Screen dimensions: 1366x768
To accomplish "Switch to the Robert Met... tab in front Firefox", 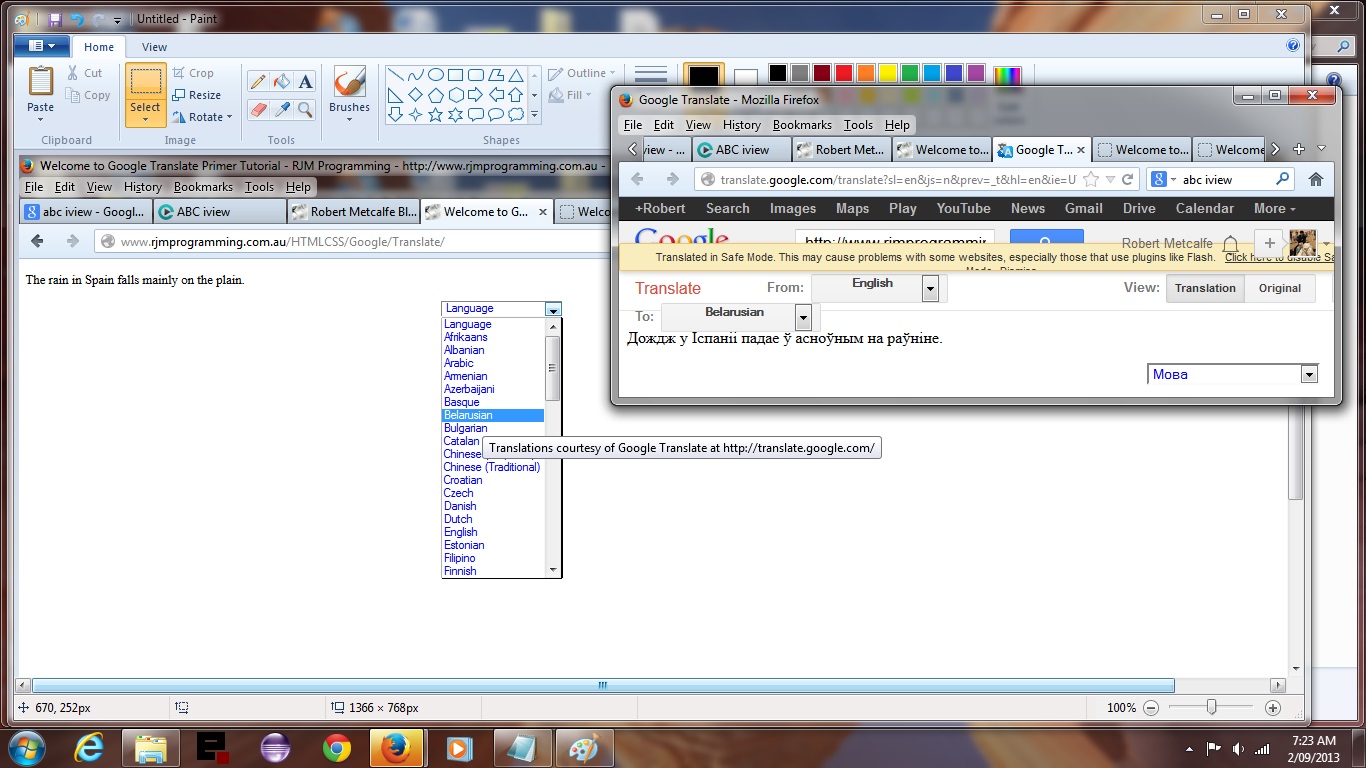I will pos(841,150).
